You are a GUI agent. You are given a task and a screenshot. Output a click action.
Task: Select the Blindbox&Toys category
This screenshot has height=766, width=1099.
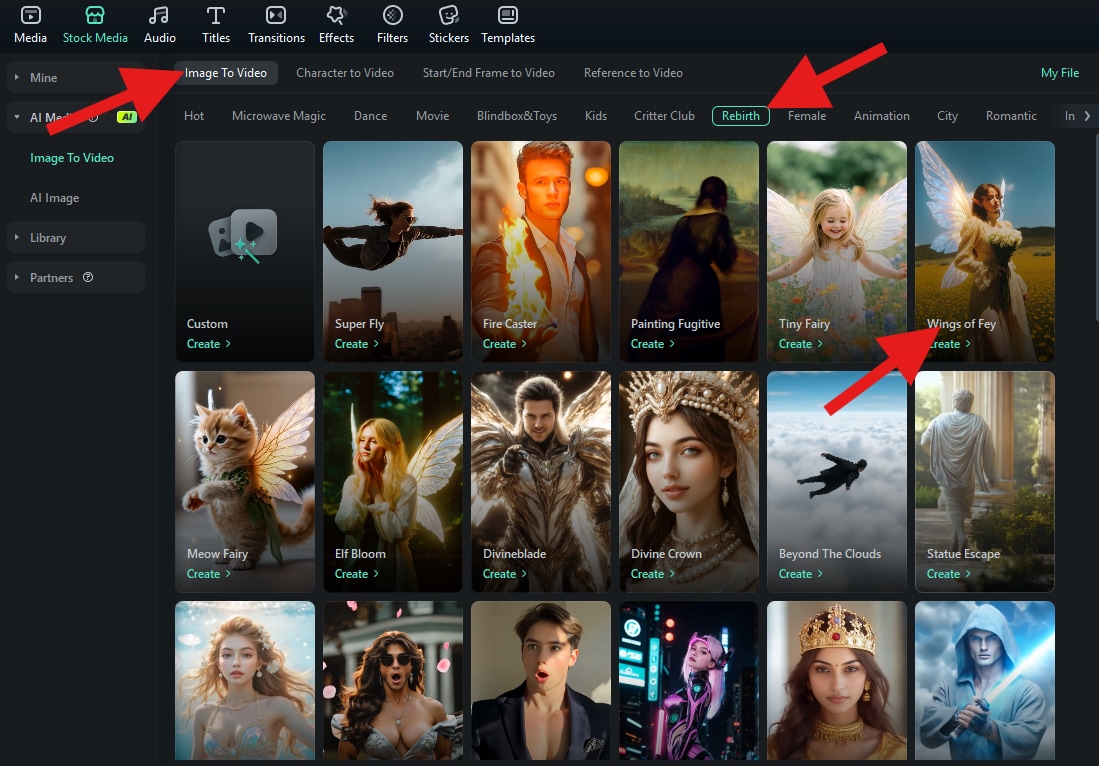[x=517, y=116]
